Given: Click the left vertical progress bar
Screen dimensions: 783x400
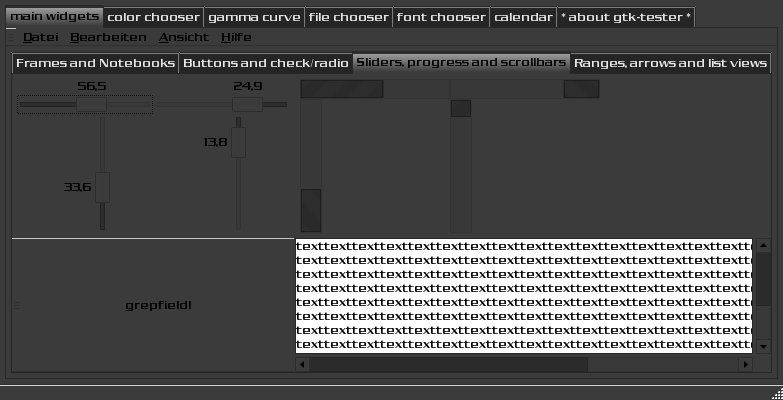Looking at the screenshot, I should click(311, 165).
